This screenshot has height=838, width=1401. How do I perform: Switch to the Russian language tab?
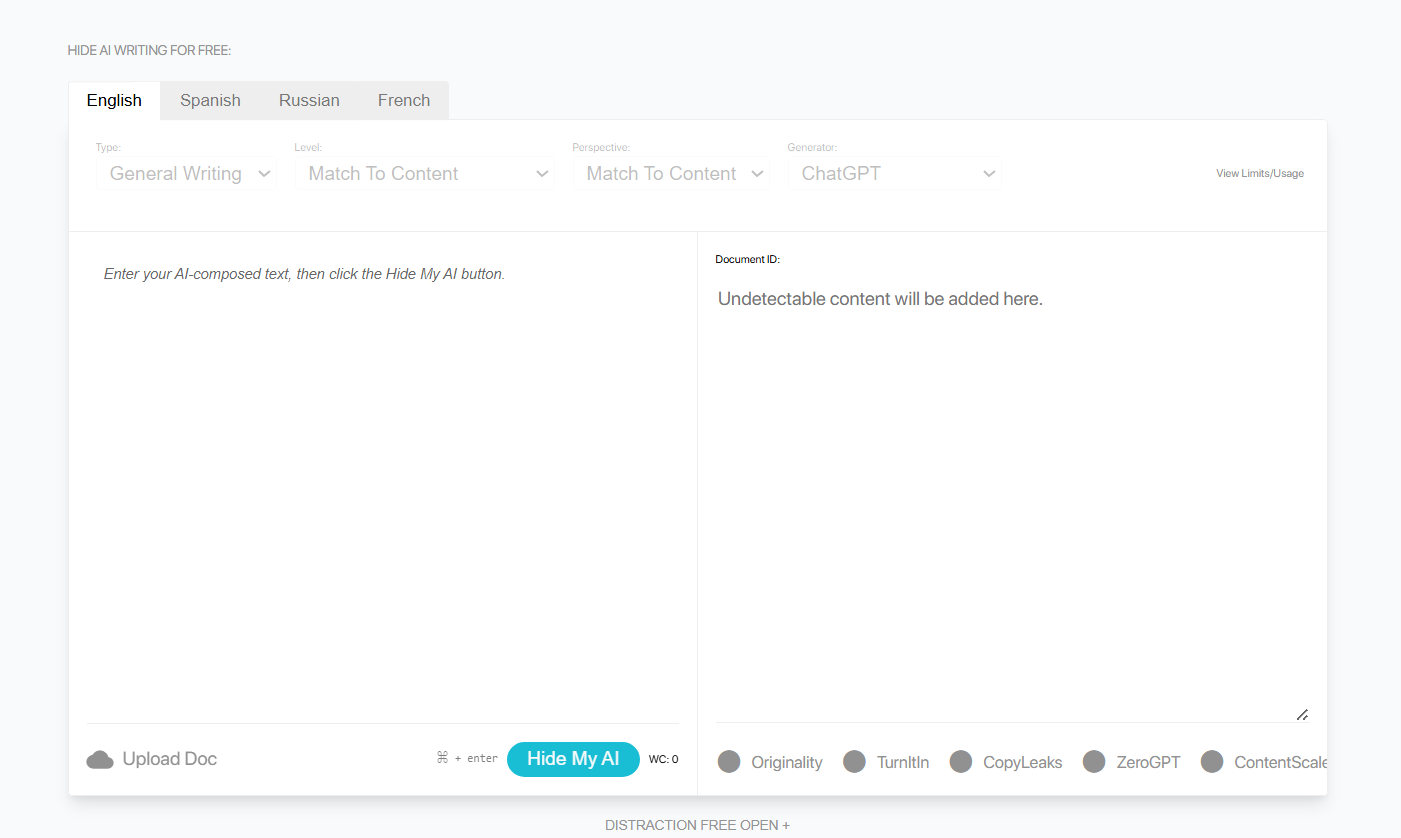pos(309,101)
